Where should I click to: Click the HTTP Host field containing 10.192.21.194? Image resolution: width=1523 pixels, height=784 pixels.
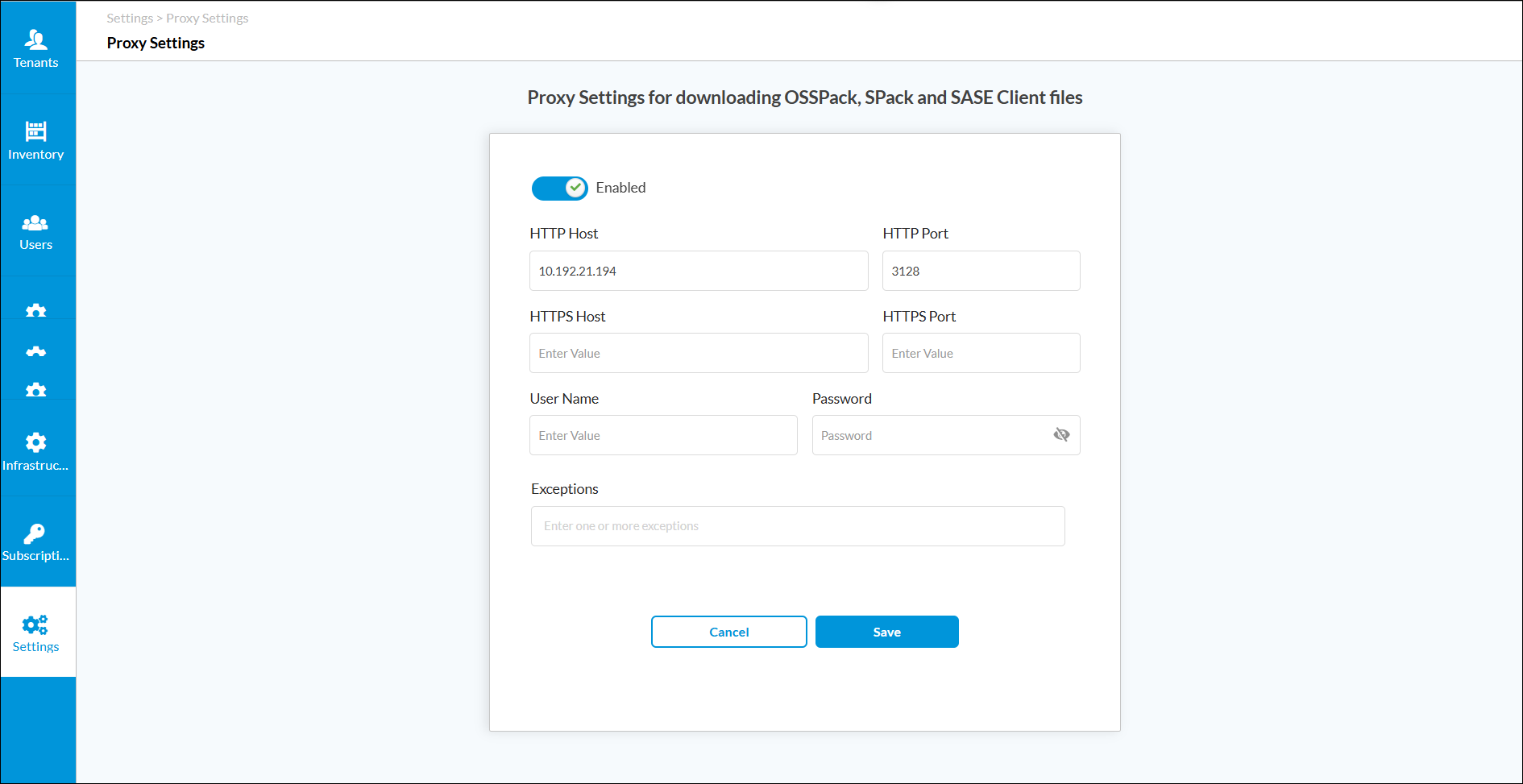[698, 271]
